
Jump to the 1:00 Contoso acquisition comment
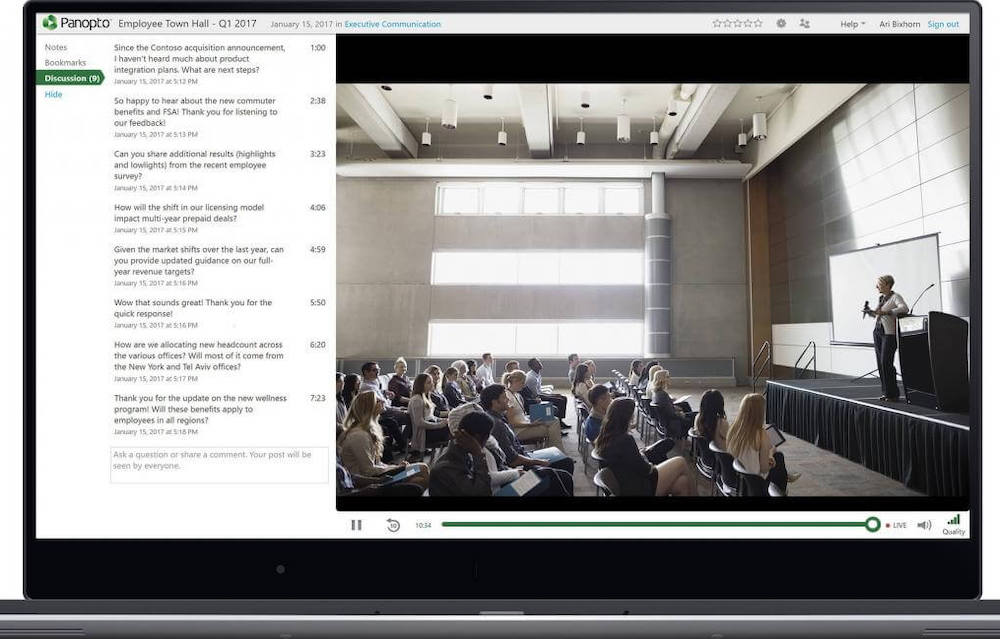tap(317, 48)
